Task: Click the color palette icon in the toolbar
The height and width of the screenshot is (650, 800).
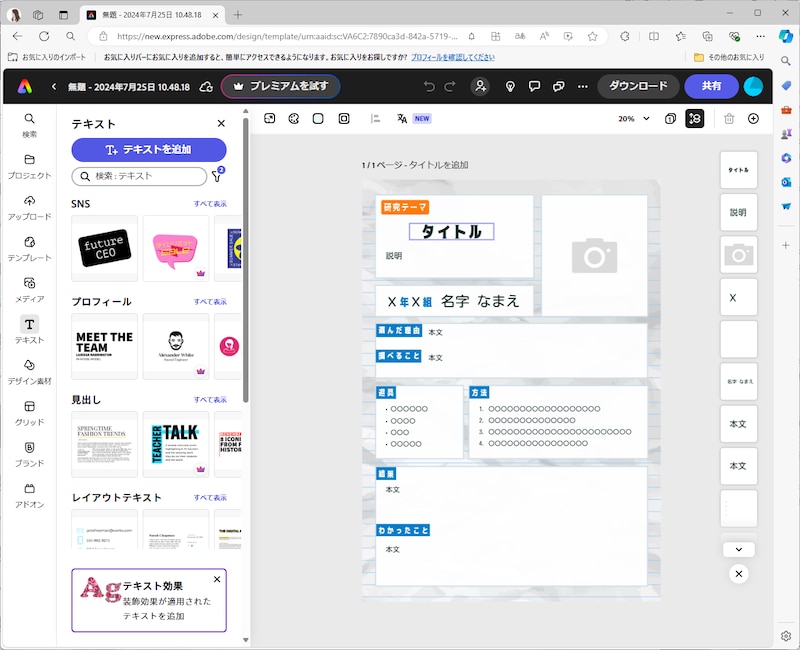Action: pyautogui.click(x=293, y=118)
